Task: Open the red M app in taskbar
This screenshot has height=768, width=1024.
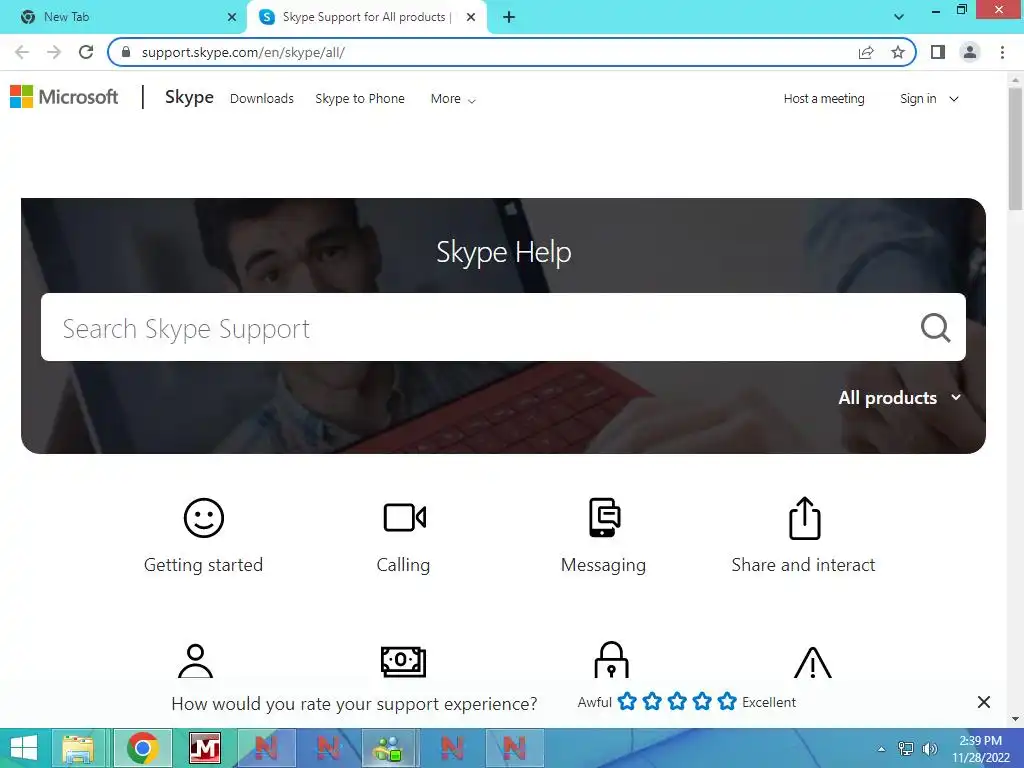Action: coord(204,748)
